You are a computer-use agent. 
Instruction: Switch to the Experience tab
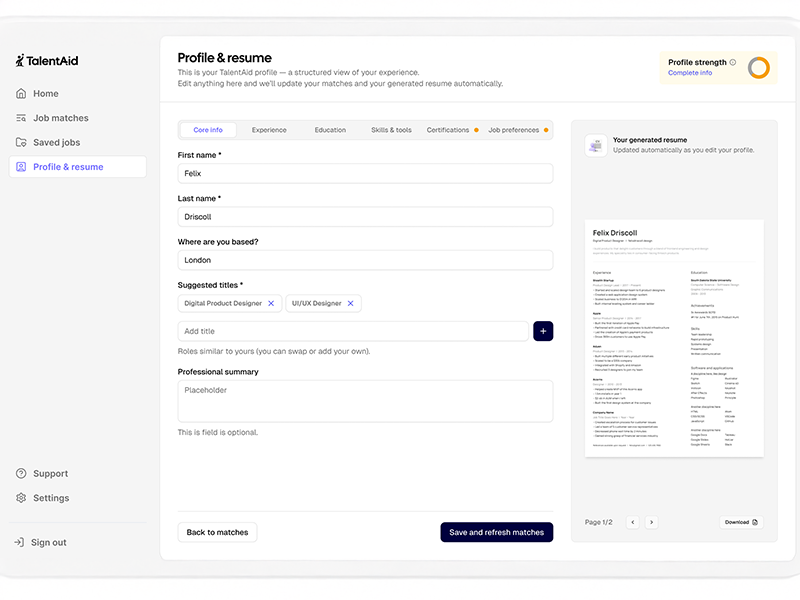pos(269,130)
